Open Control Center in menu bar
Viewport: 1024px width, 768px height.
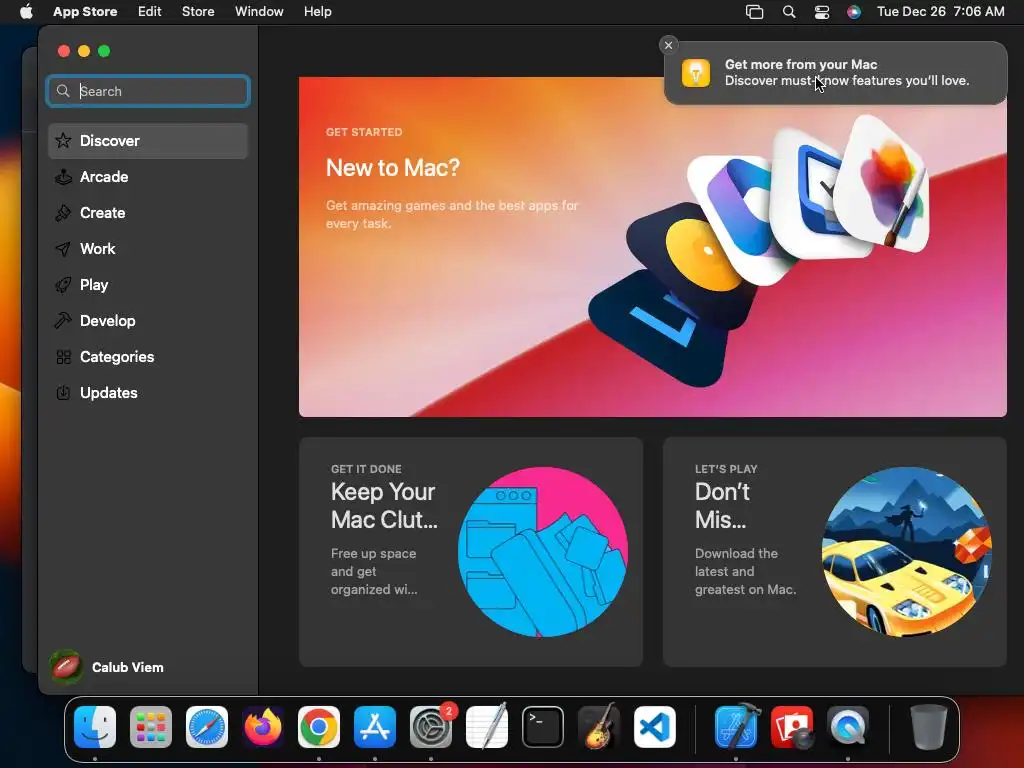[822, 12]
